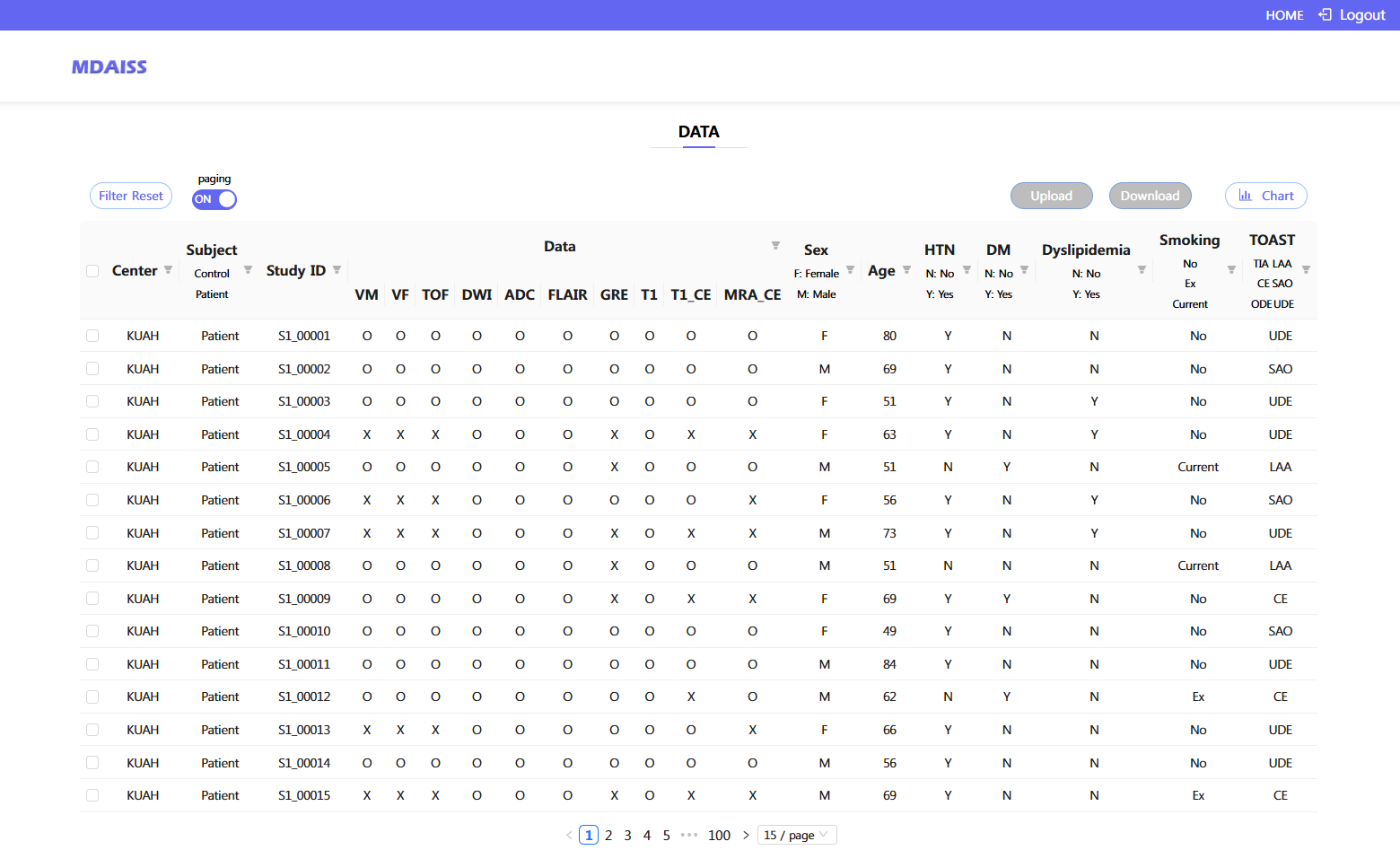Select the checkbox for row S1_00005
The width and height of the screenshot is (1400, 850).
coord(92,468)
